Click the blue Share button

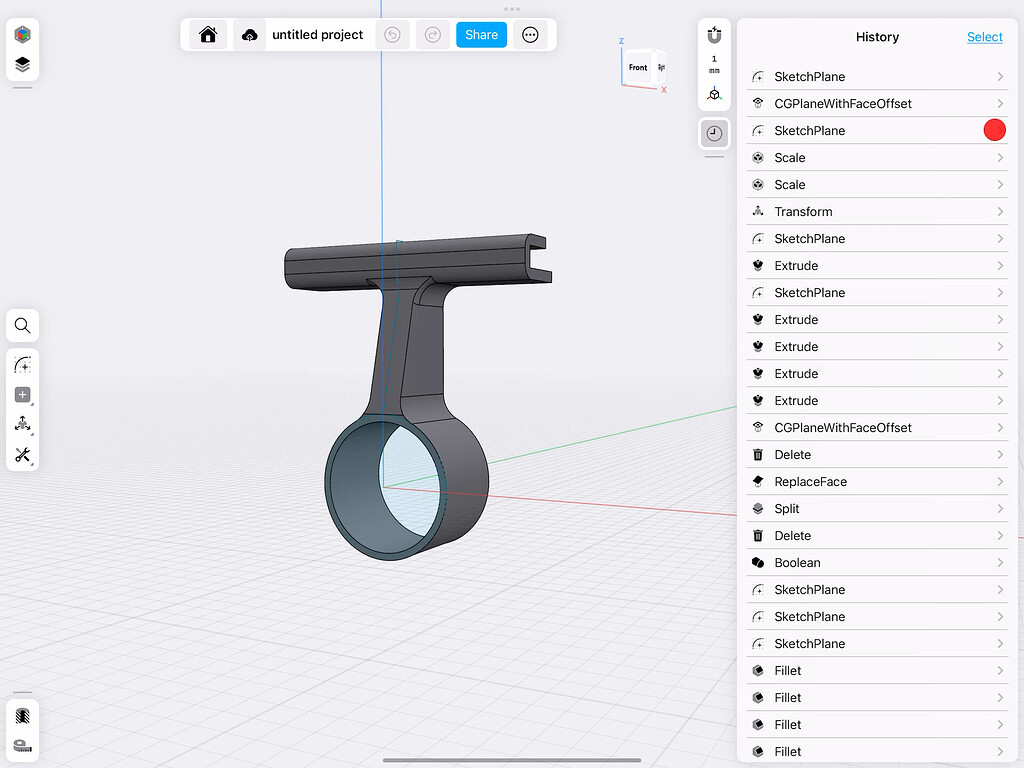[481, 34]
